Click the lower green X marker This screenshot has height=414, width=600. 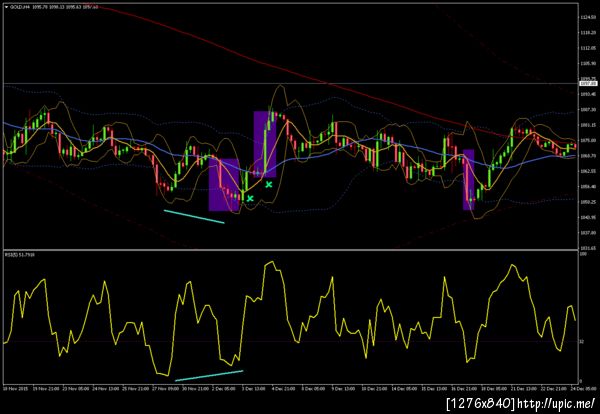[x=250, y=198]
